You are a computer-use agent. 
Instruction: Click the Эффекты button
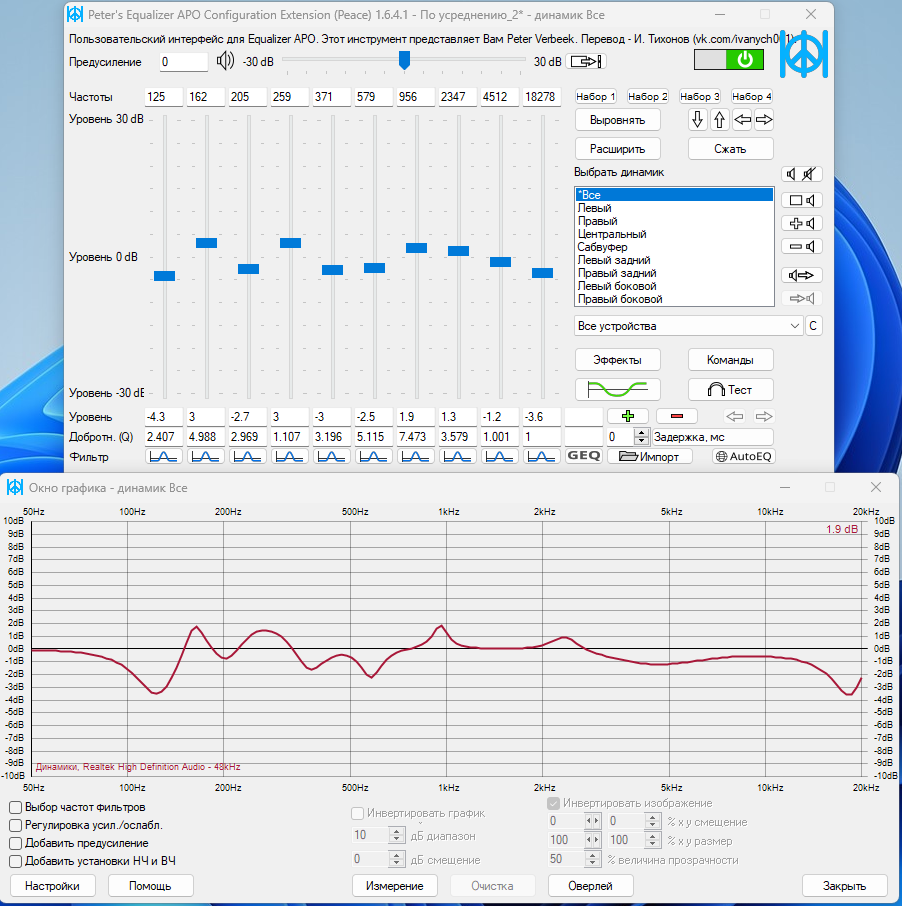pyautogui.click(x=617, y=360)
